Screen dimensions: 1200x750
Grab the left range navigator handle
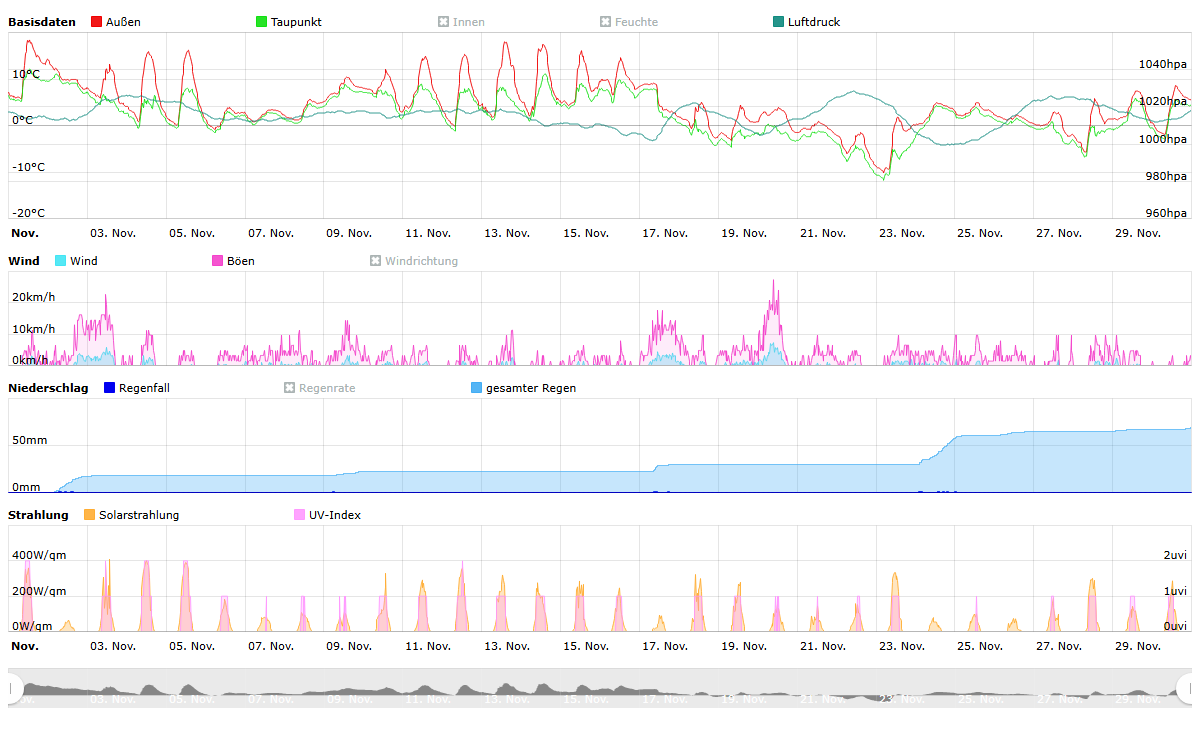point(14,688)
